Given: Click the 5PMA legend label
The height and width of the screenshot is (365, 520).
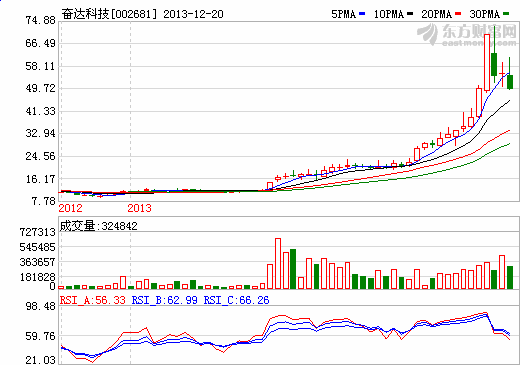Looking at the screenshot, I should [x=344, y=14].
